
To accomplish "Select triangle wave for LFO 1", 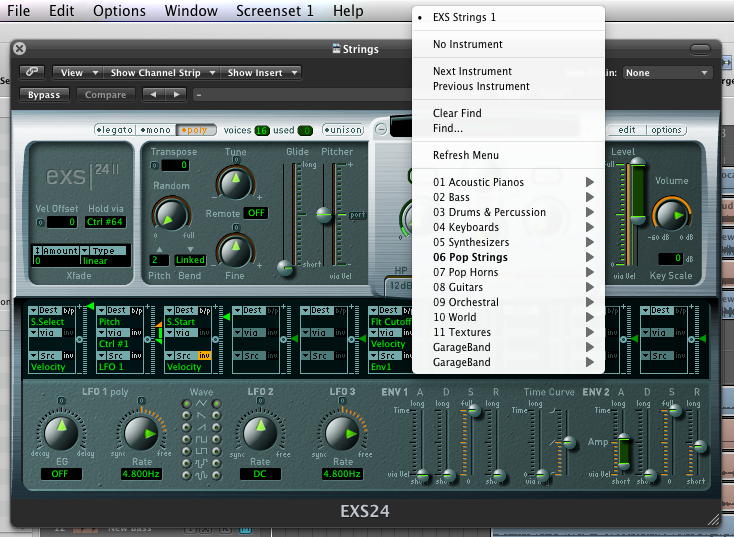I will click(x=186, y=404).
